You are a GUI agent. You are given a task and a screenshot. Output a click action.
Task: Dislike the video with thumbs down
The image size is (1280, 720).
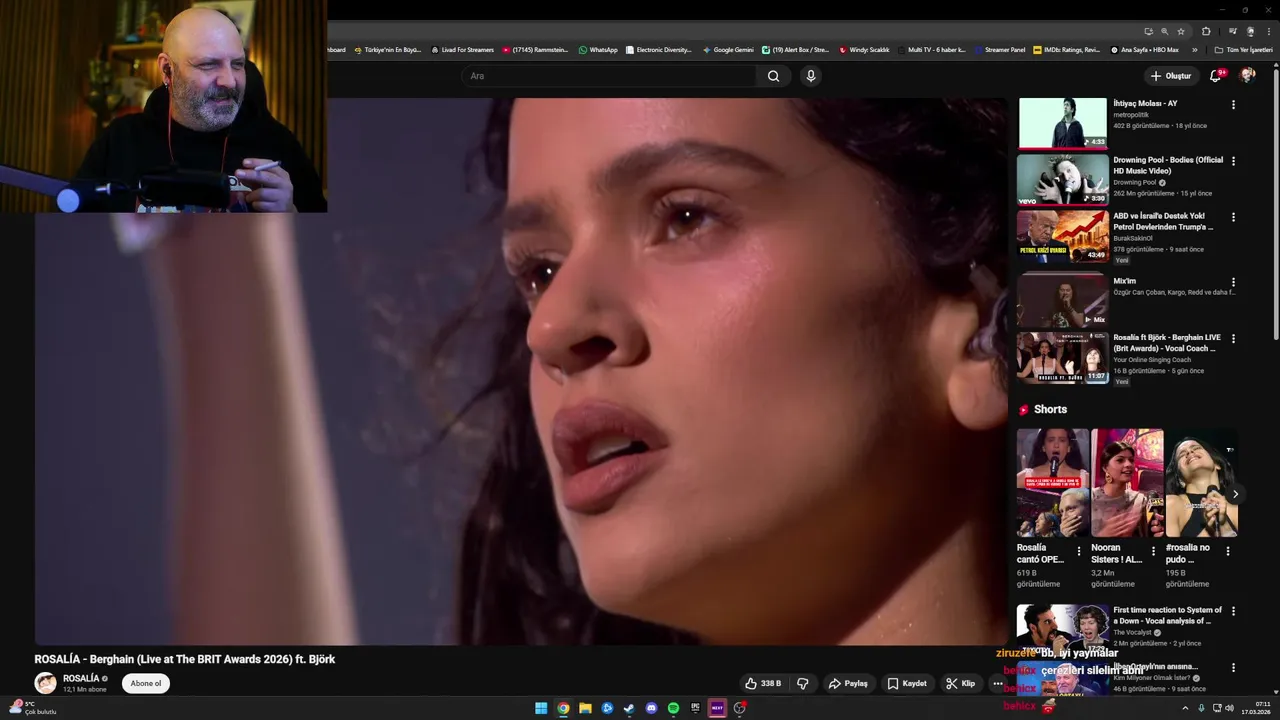pos(802,684)
